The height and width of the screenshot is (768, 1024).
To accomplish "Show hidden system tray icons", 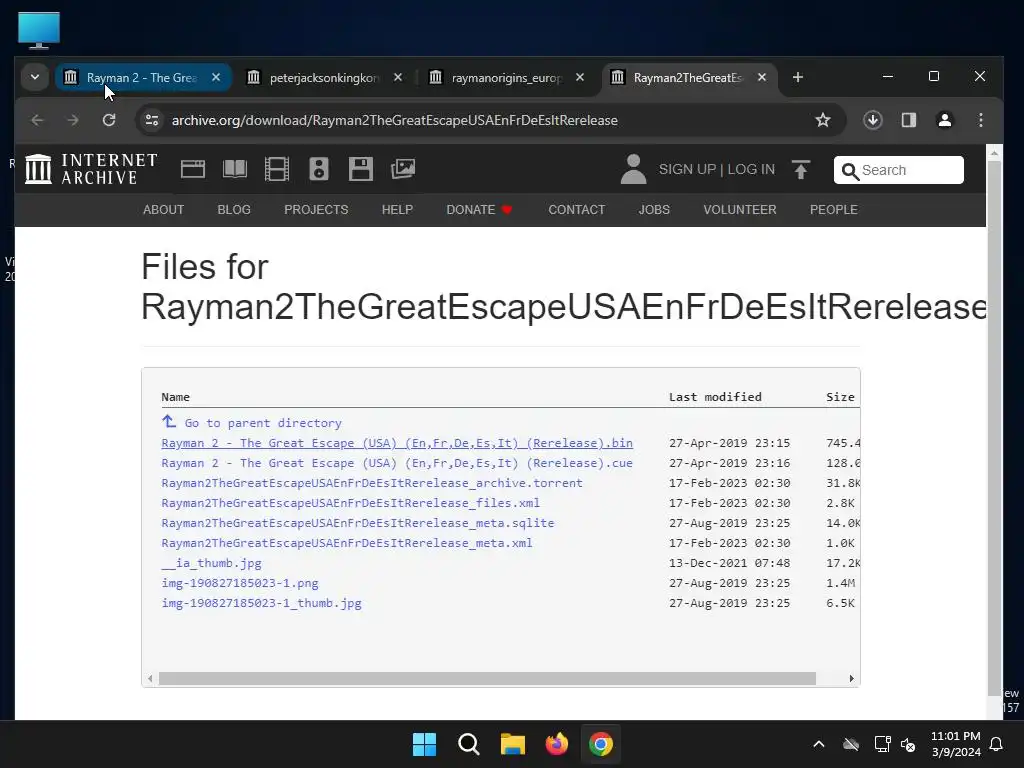I will 818,744.
